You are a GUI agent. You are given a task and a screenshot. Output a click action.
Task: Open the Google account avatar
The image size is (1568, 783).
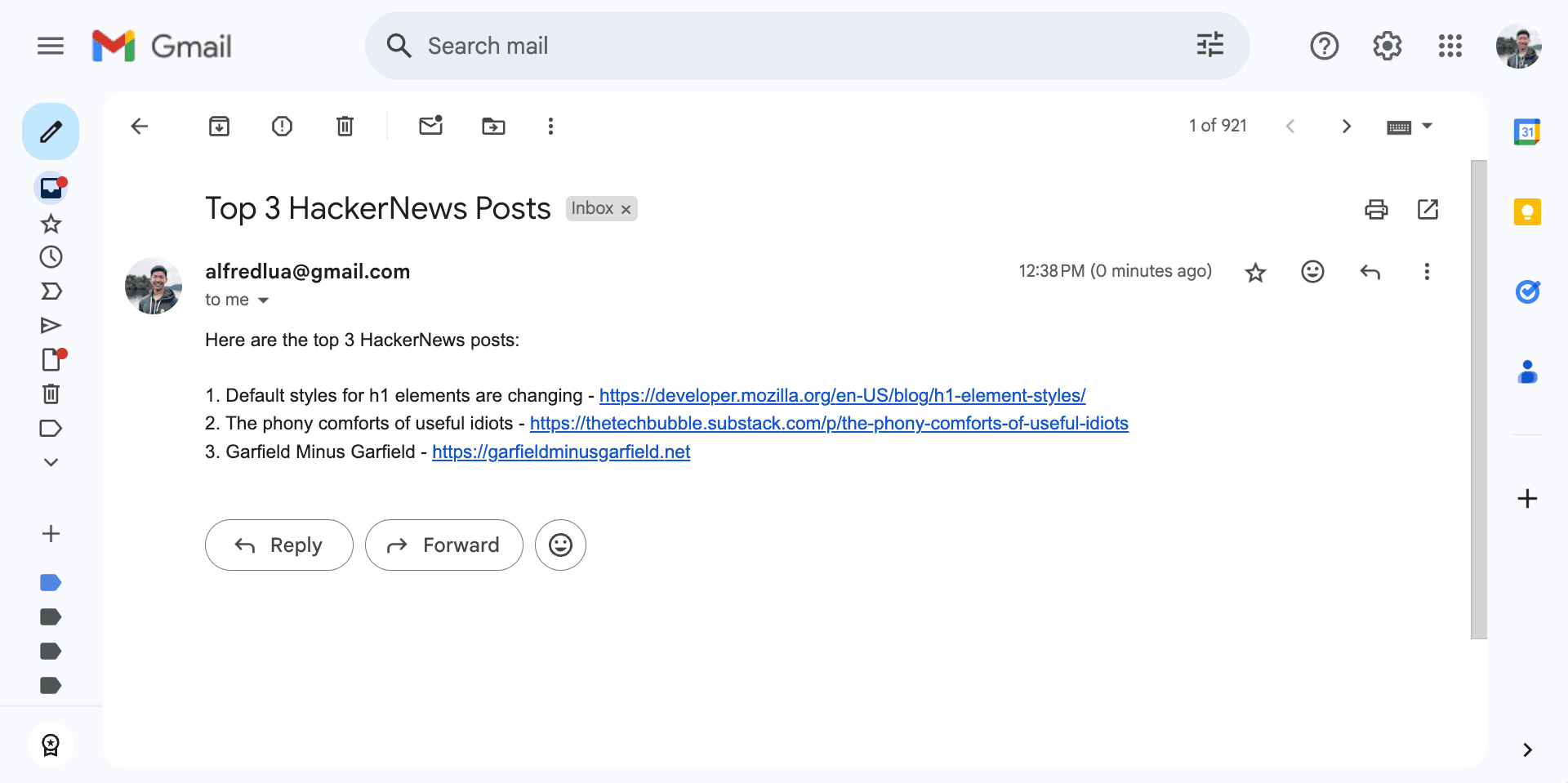pos(1518,46)
